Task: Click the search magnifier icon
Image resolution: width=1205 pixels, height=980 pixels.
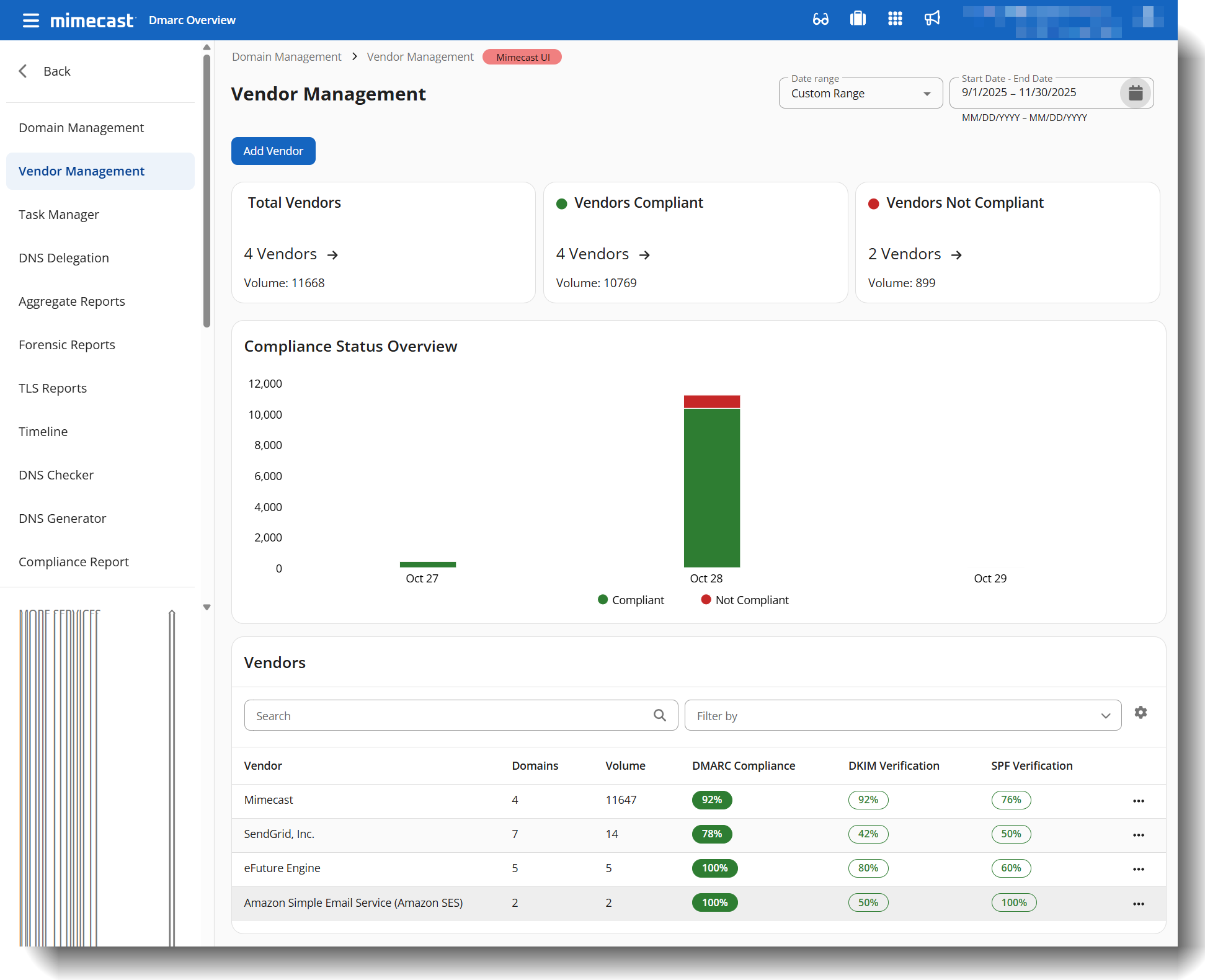Action: click(x=660, y=715)
